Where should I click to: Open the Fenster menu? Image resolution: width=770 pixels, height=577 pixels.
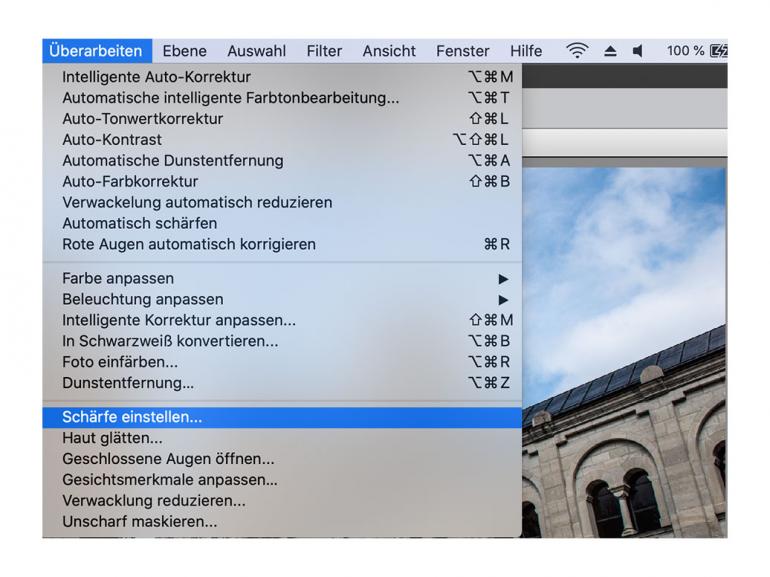tap(463, 51)
